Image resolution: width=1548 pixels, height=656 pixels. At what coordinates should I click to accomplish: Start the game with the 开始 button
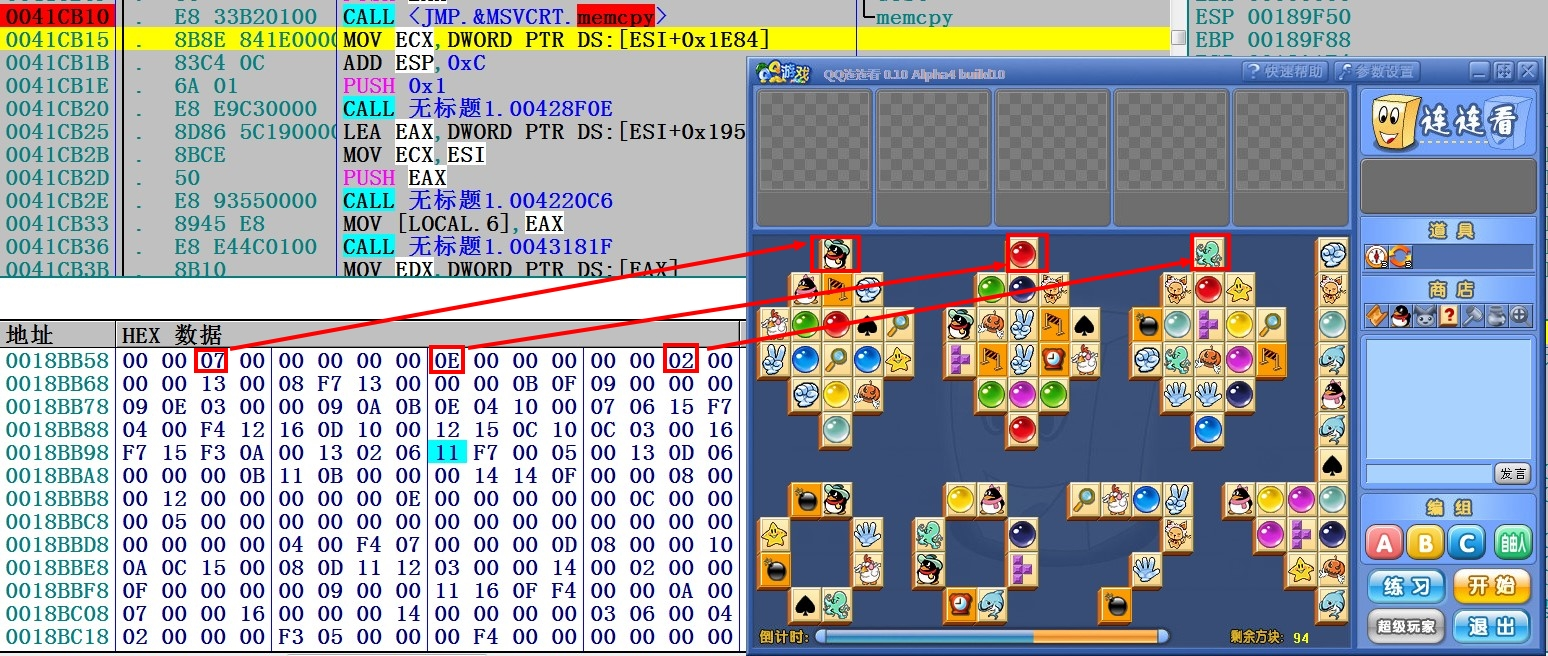point(1492,587)
